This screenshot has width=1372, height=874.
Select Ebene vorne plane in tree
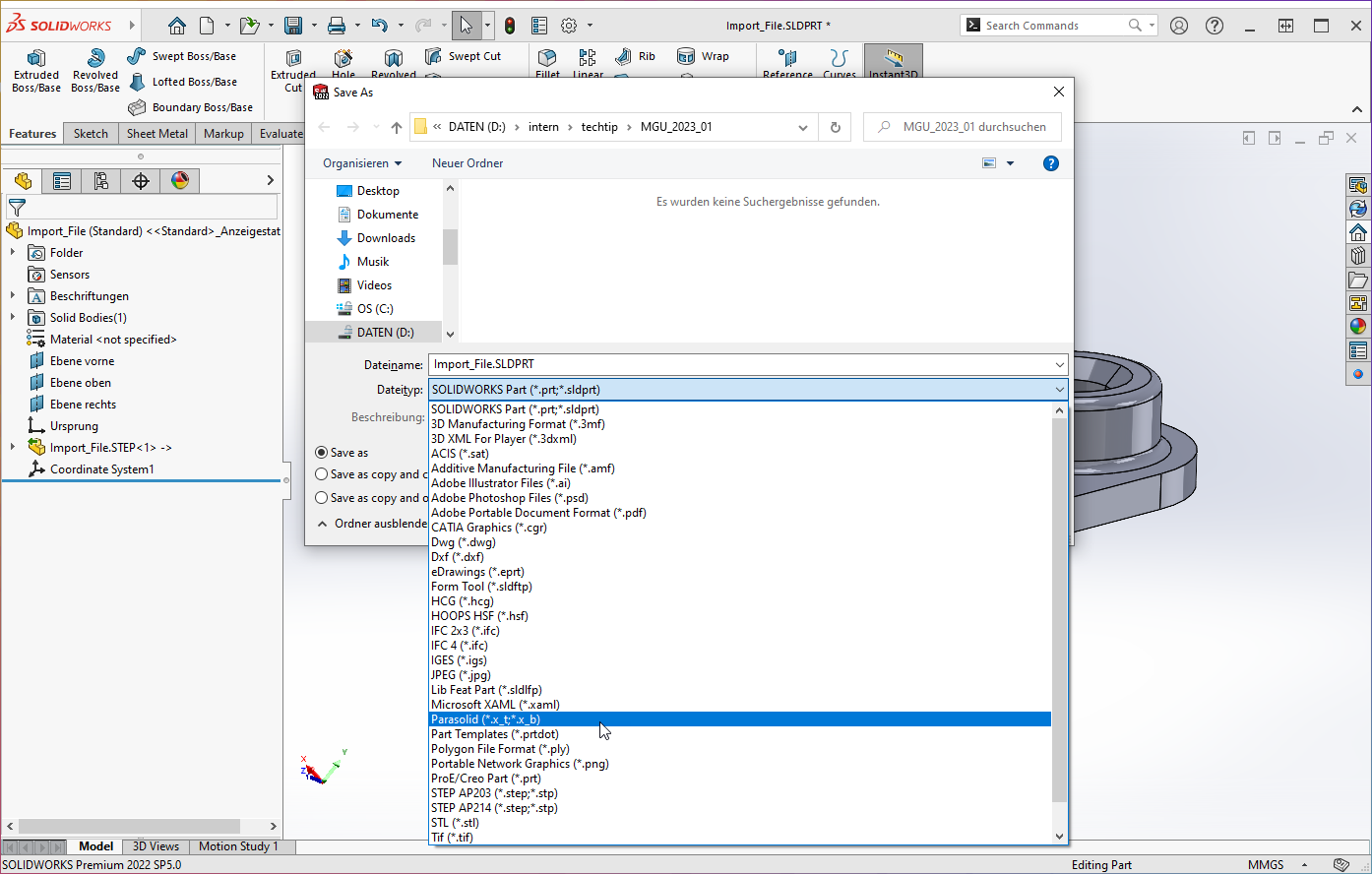pos(83,361)
